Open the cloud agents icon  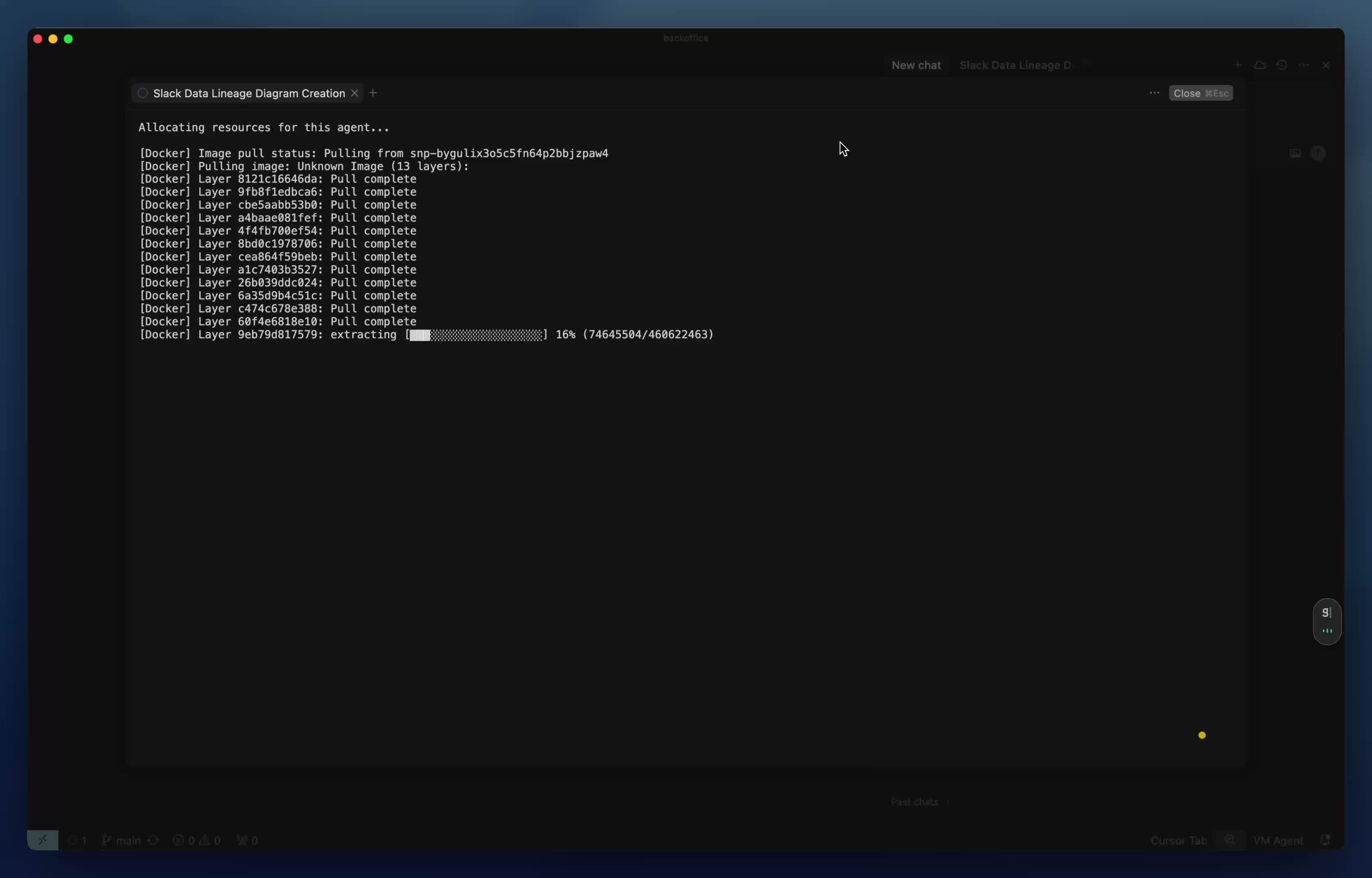tap(1260, 65)
